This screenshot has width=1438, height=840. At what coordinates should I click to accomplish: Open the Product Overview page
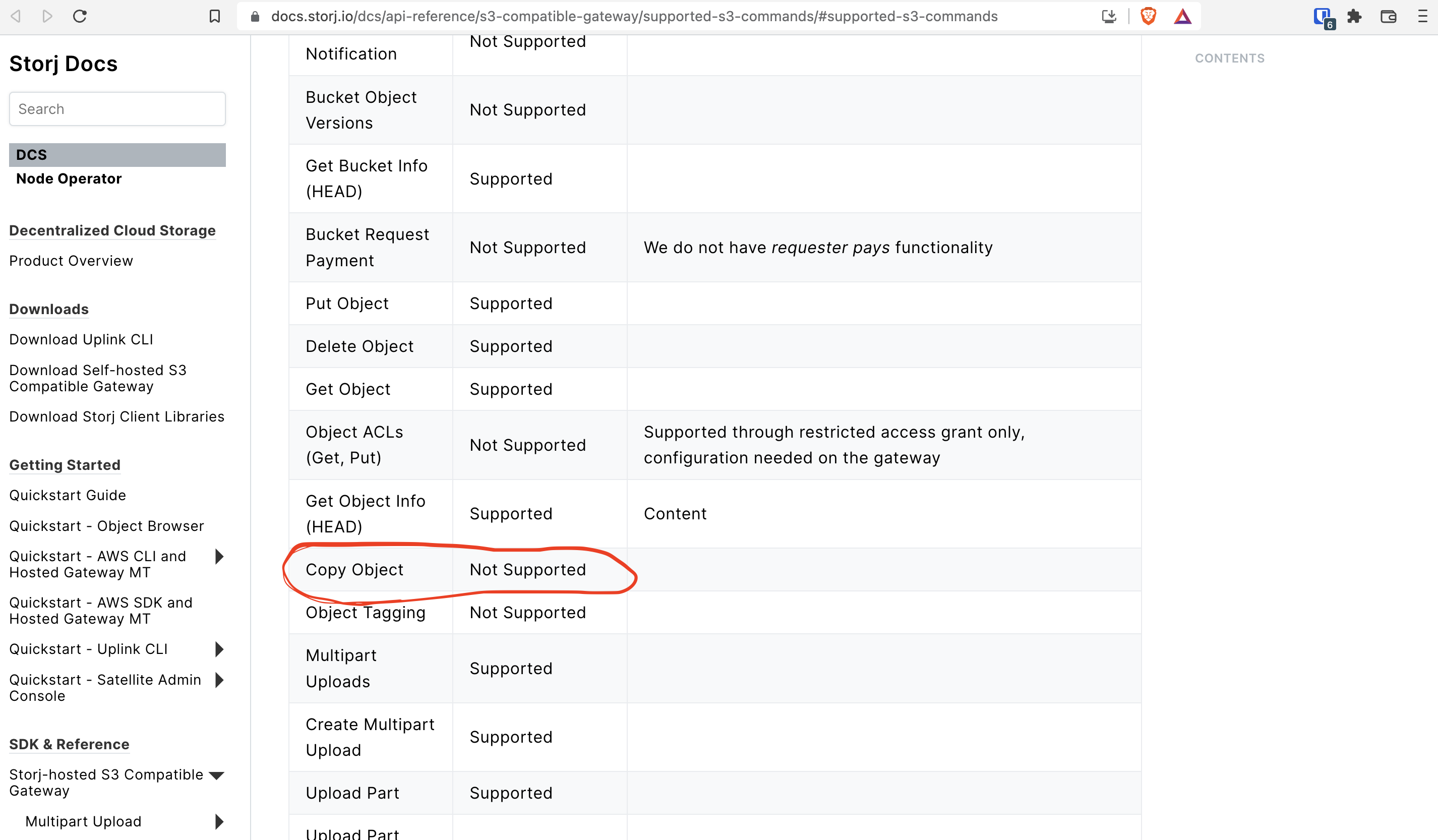[70, 261]
